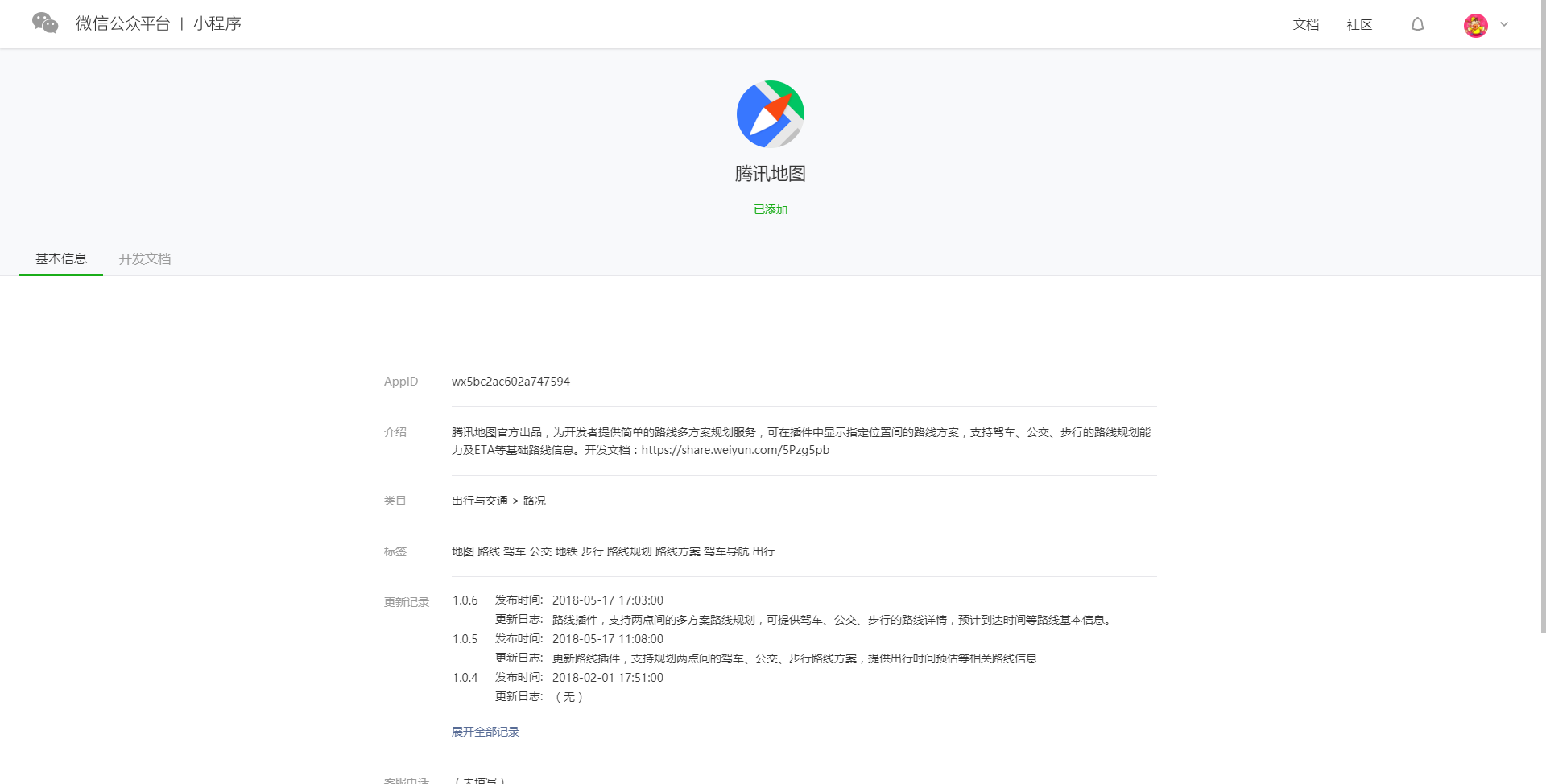
Task: Switch to the 开发文档 tab
Action: tap(145, 258)
